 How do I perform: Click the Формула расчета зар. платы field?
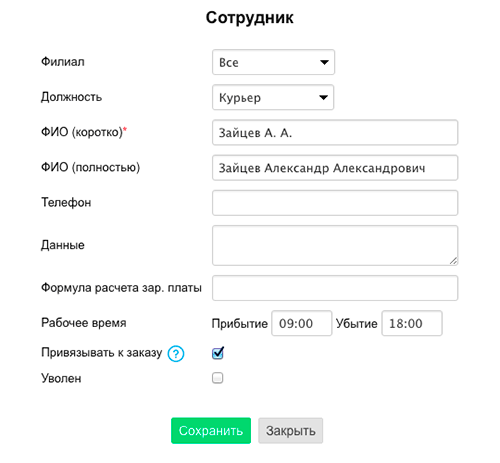[335, 288]
